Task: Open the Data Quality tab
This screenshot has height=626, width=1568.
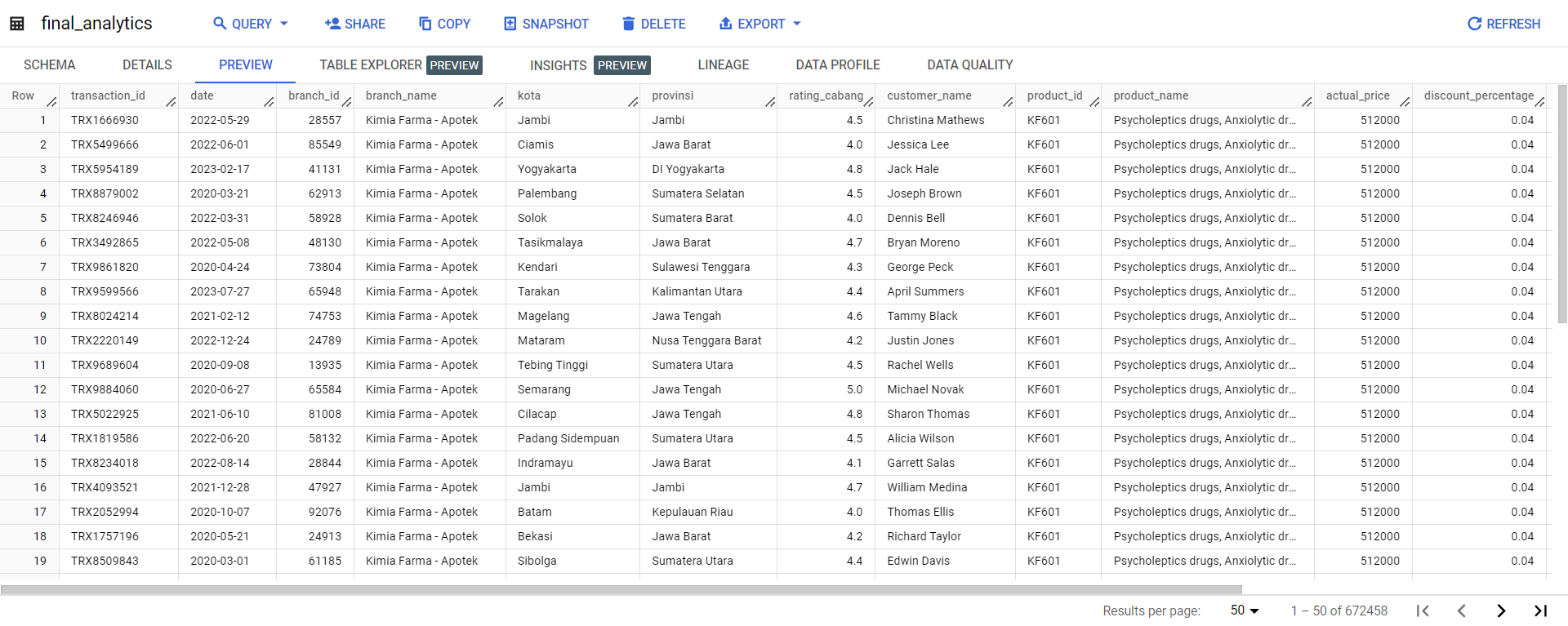Action: coord(969,64)
